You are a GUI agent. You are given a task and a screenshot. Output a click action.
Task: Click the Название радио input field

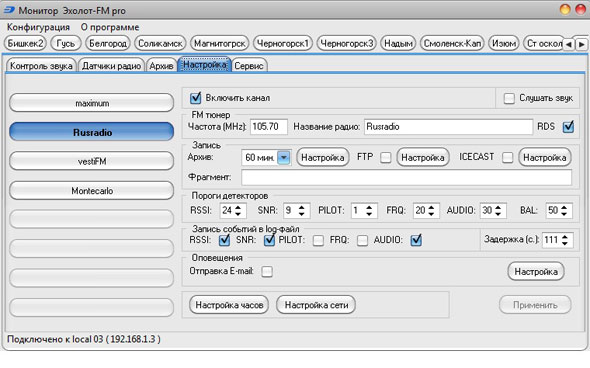(x=449, y=126)
